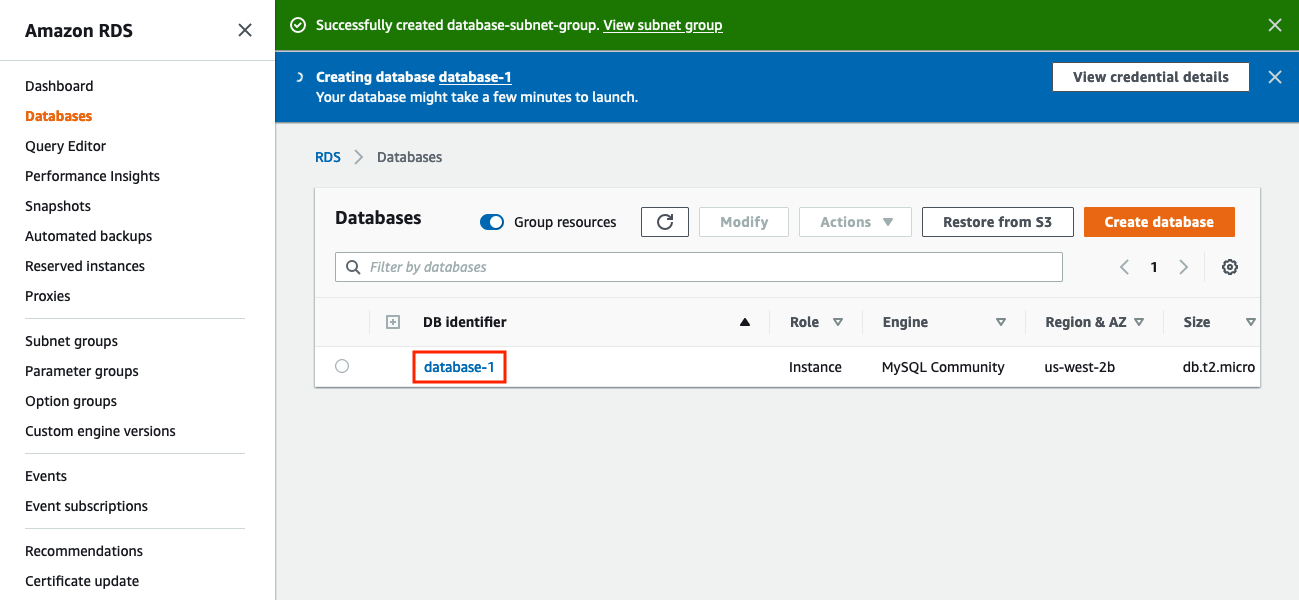The image size is (1299, 600).
Task: Click the Amazon RDS sidebar title
Action: pyautogui.click(x=79, y=31)
